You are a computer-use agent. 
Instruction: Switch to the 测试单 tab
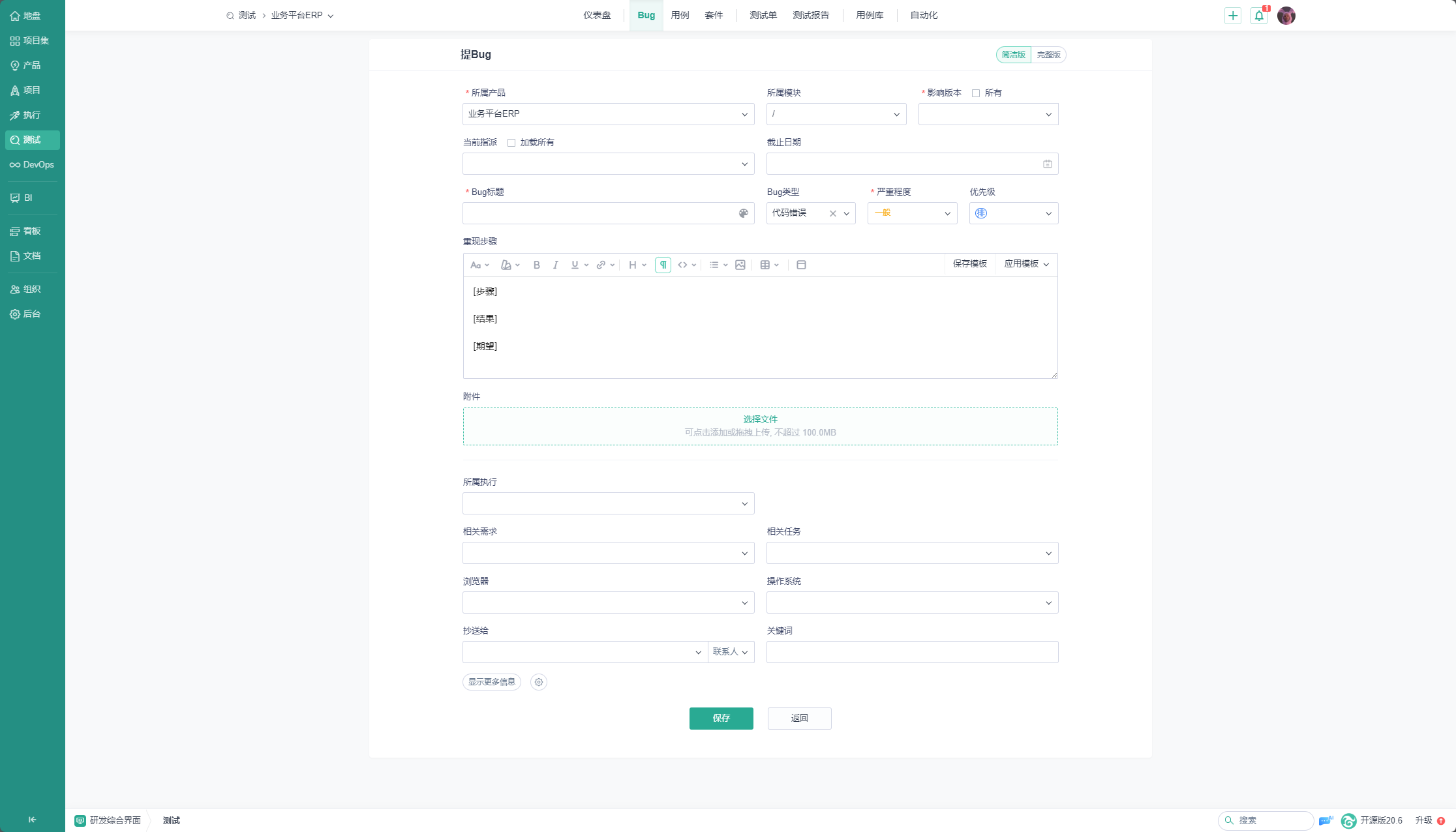(x=763, y=15)
